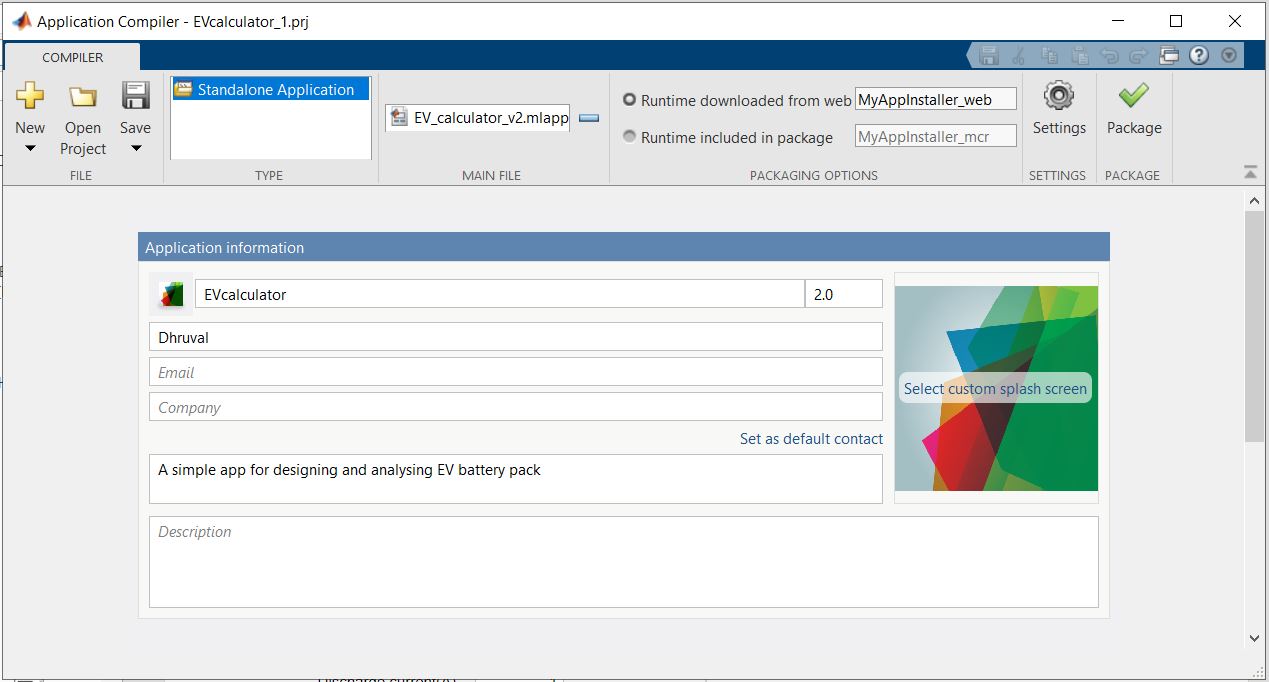The image size is (1269, 682).
Task: Click the Open Project folder icon
Action: [x=83, y=96]
